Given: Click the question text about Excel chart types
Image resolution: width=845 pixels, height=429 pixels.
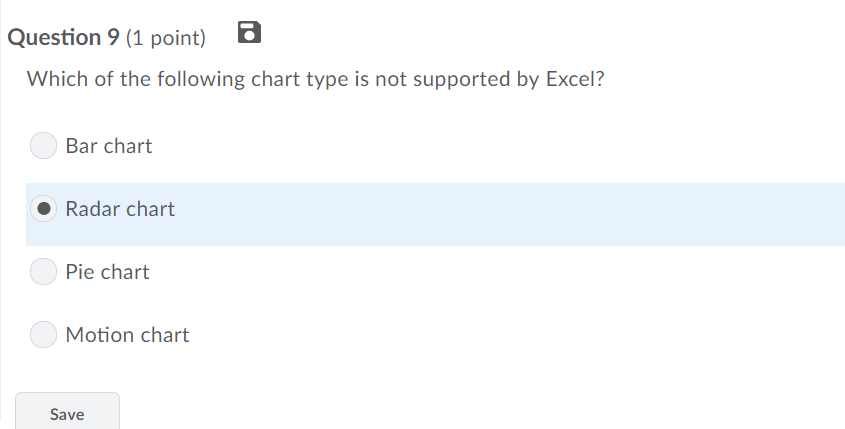Looking at the screenshot, I should [x=315, y=79].
